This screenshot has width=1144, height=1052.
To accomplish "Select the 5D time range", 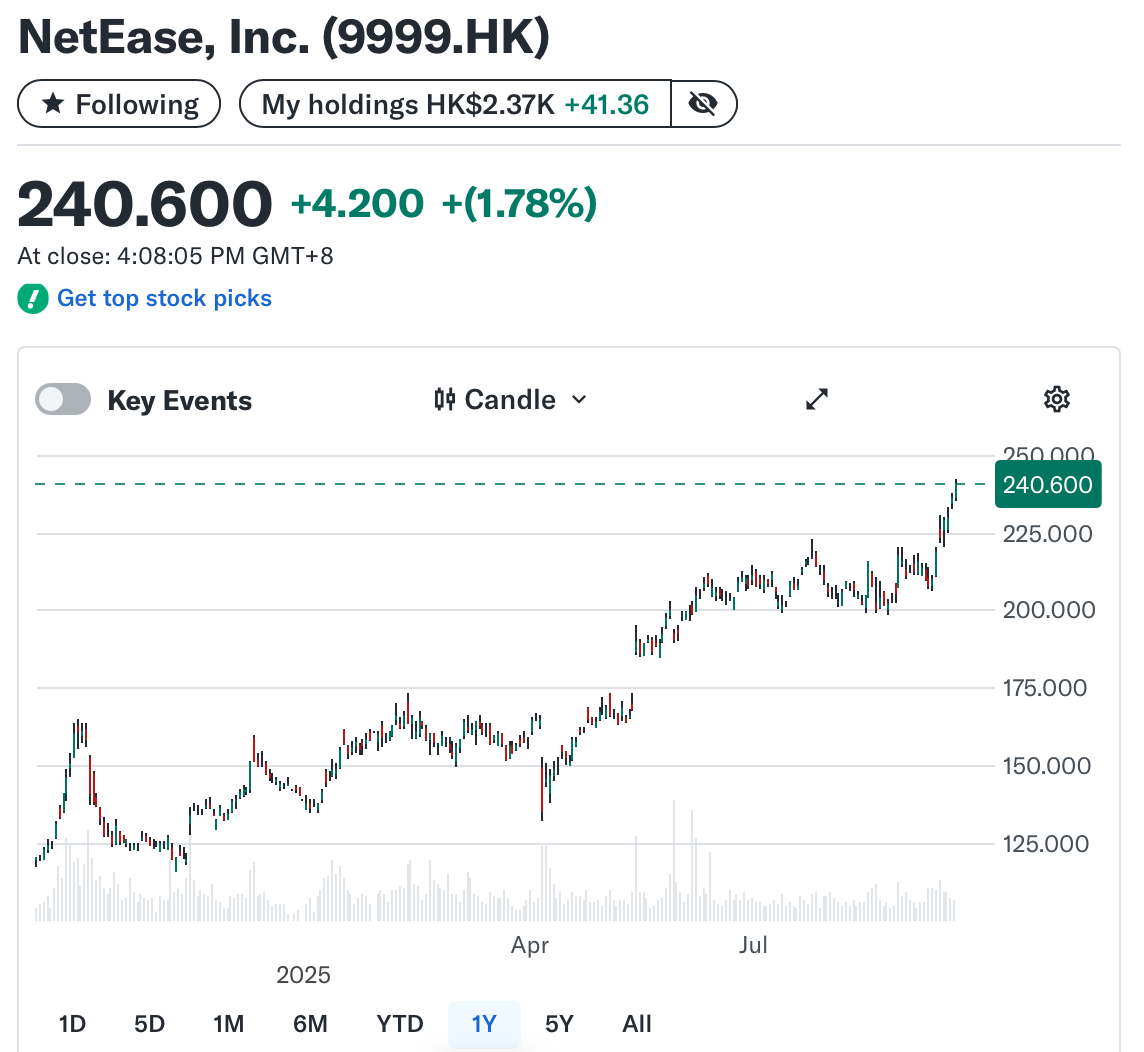I will [x=150, y=1024].
